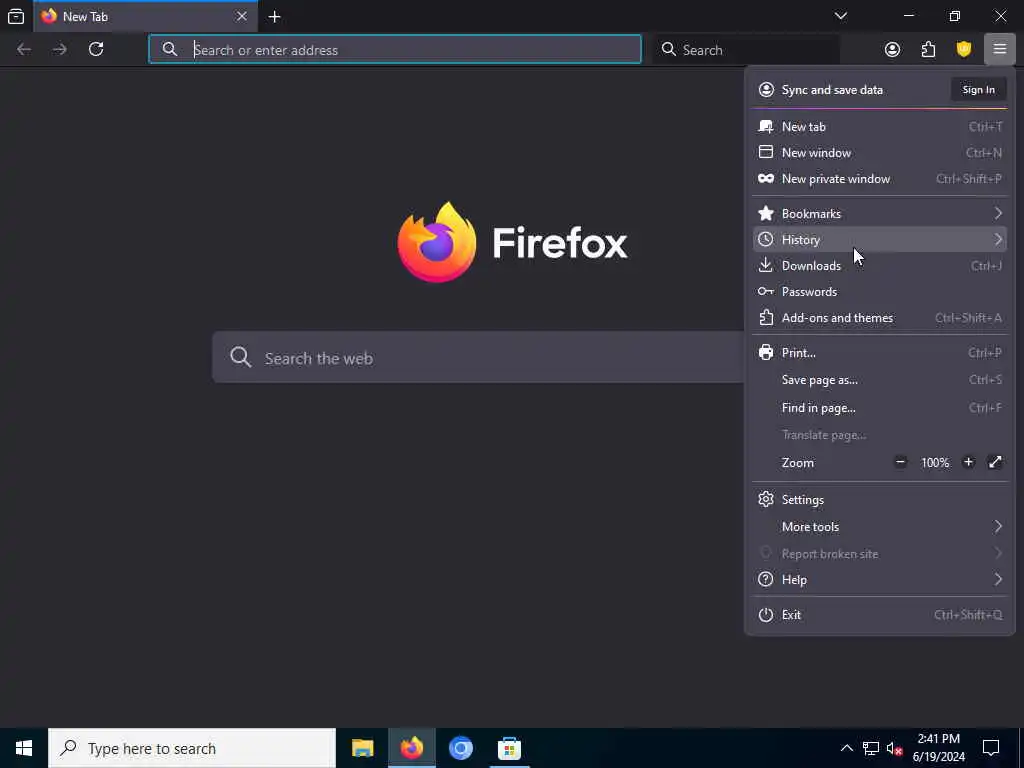
Task: Close the New Tab tab with X
Action: (x=242, y=16)
